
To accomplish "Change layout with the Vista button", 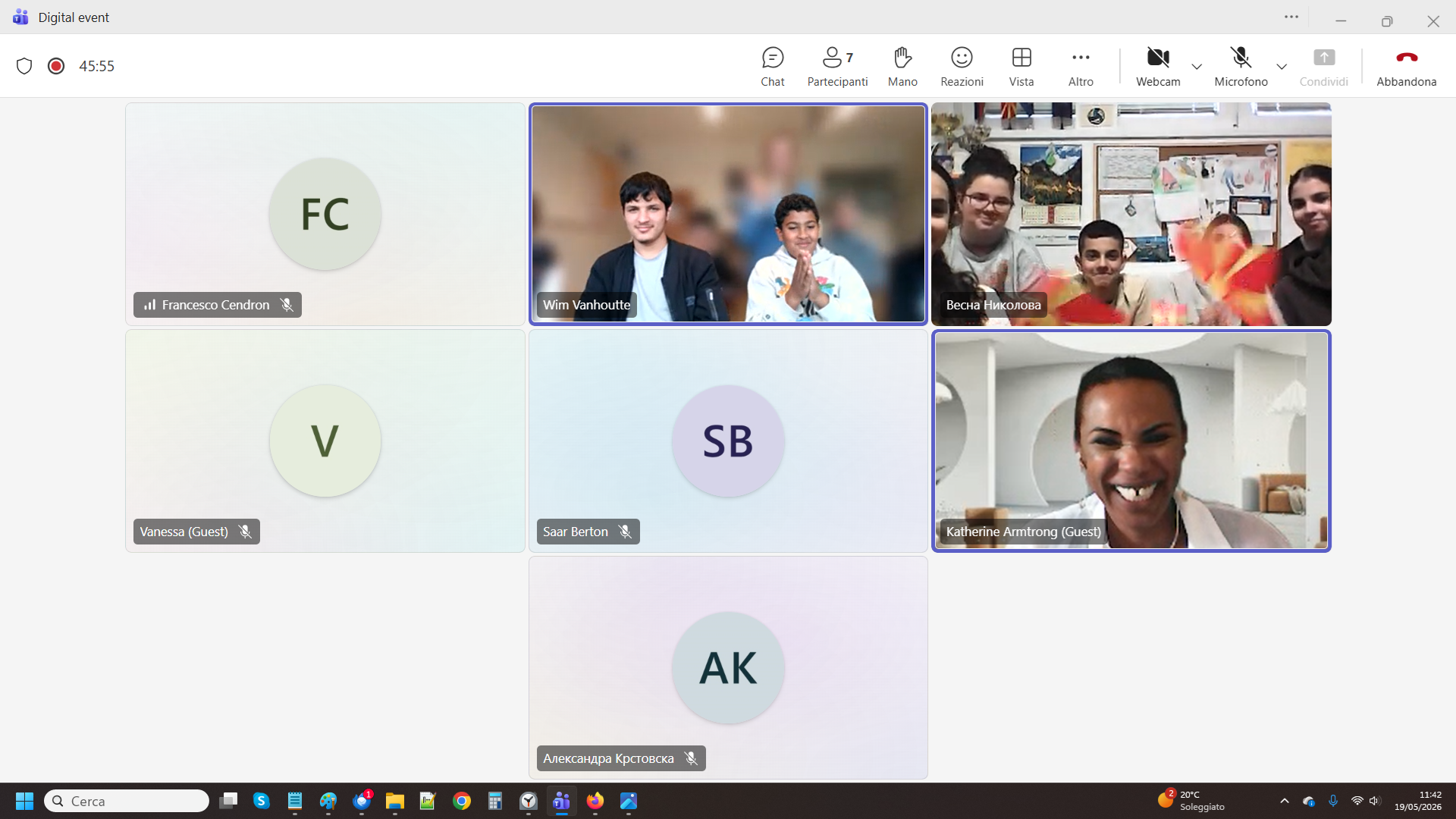I will (1021, 67).
